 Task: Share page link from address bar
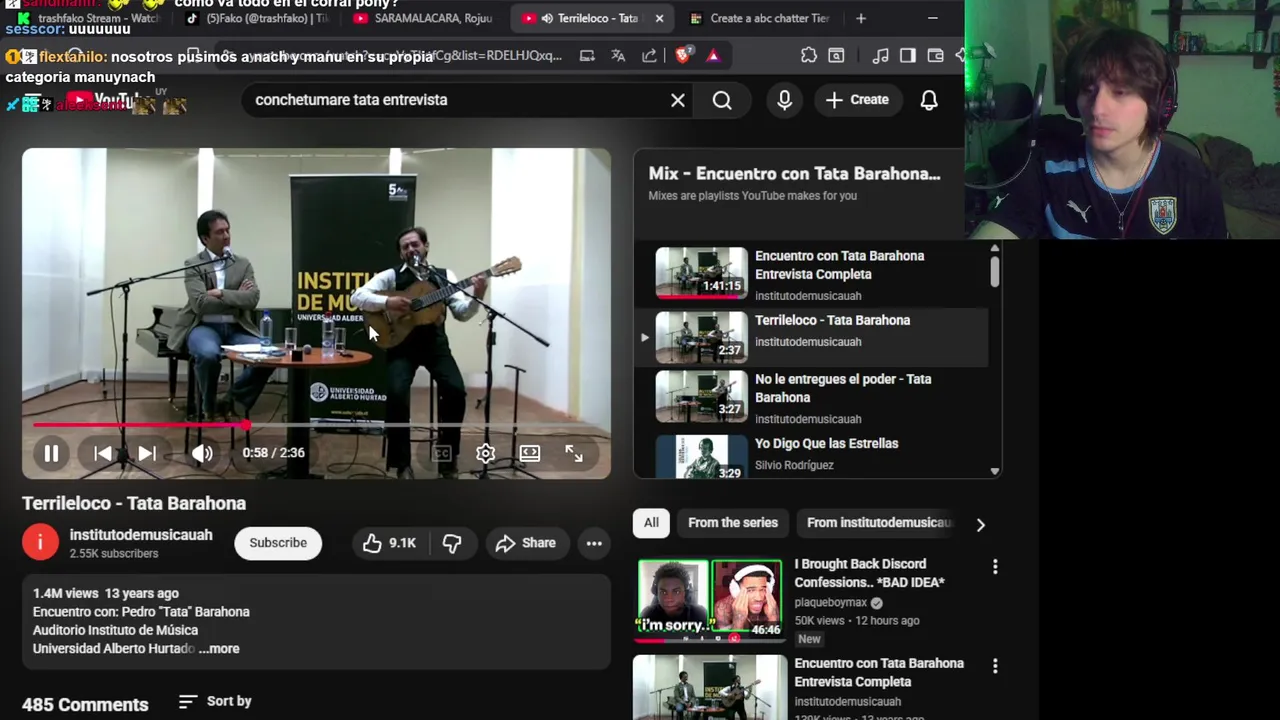click(649, 56)
